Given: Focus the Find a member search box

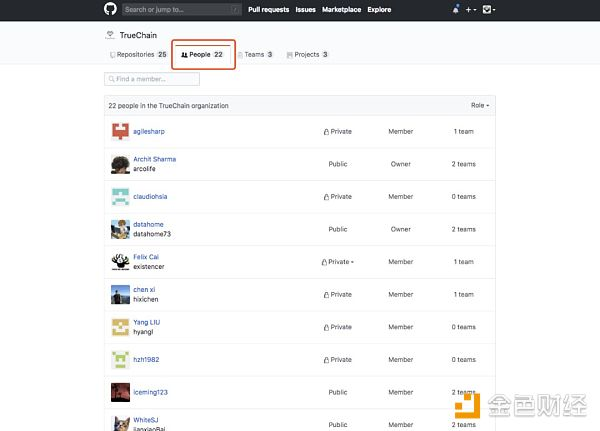Looking at the screenshot, I should [152, 79].
